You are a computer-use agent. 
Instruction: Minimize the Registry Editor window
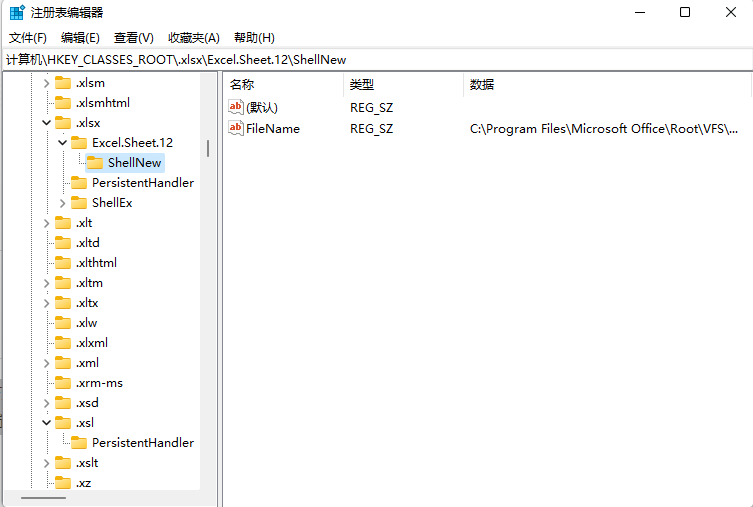point(640,12)
